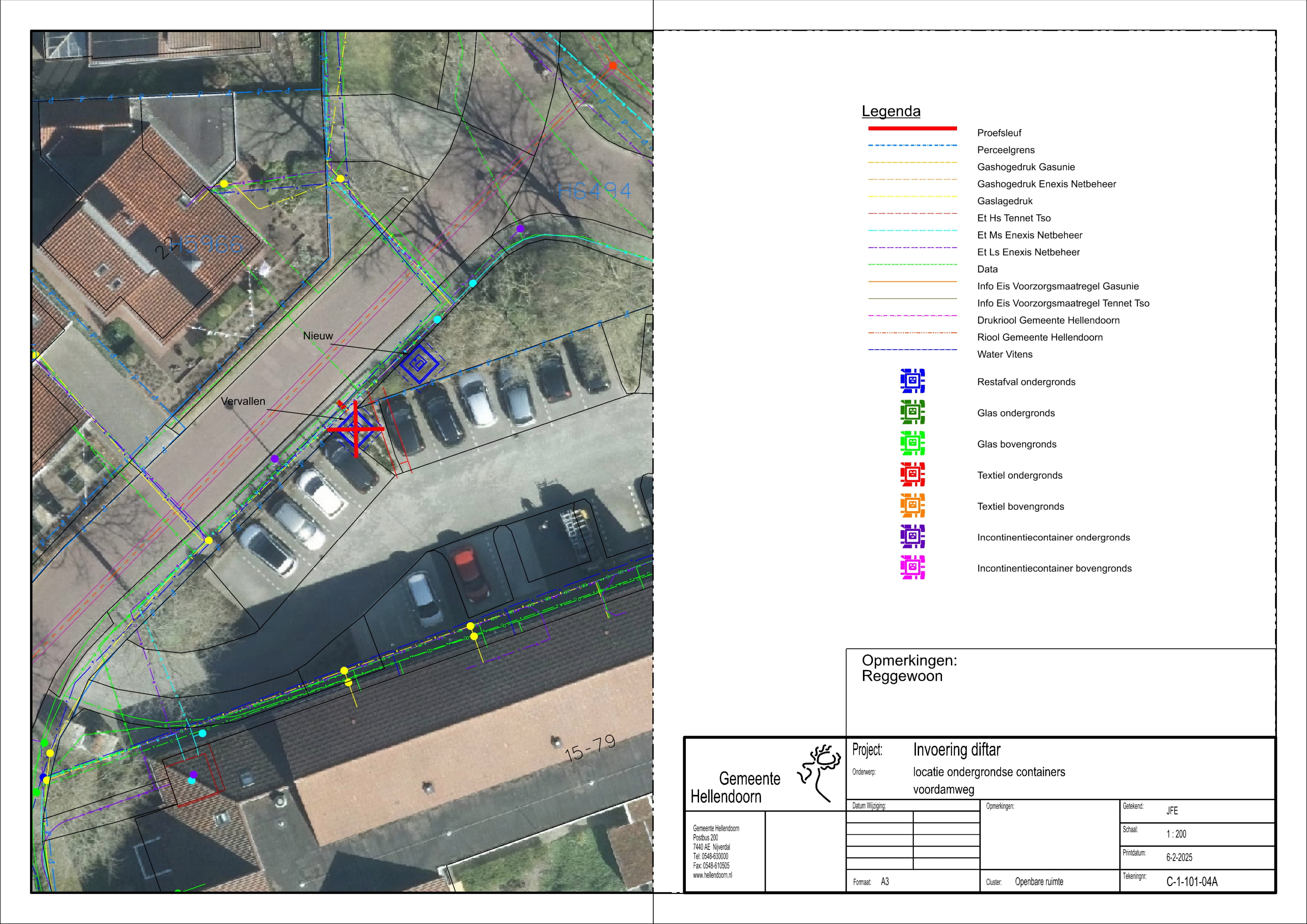Click the www.hellendoorn.nl web address
The height and width of the screenshot is (924, 1307).
click(x=712, y=875)
